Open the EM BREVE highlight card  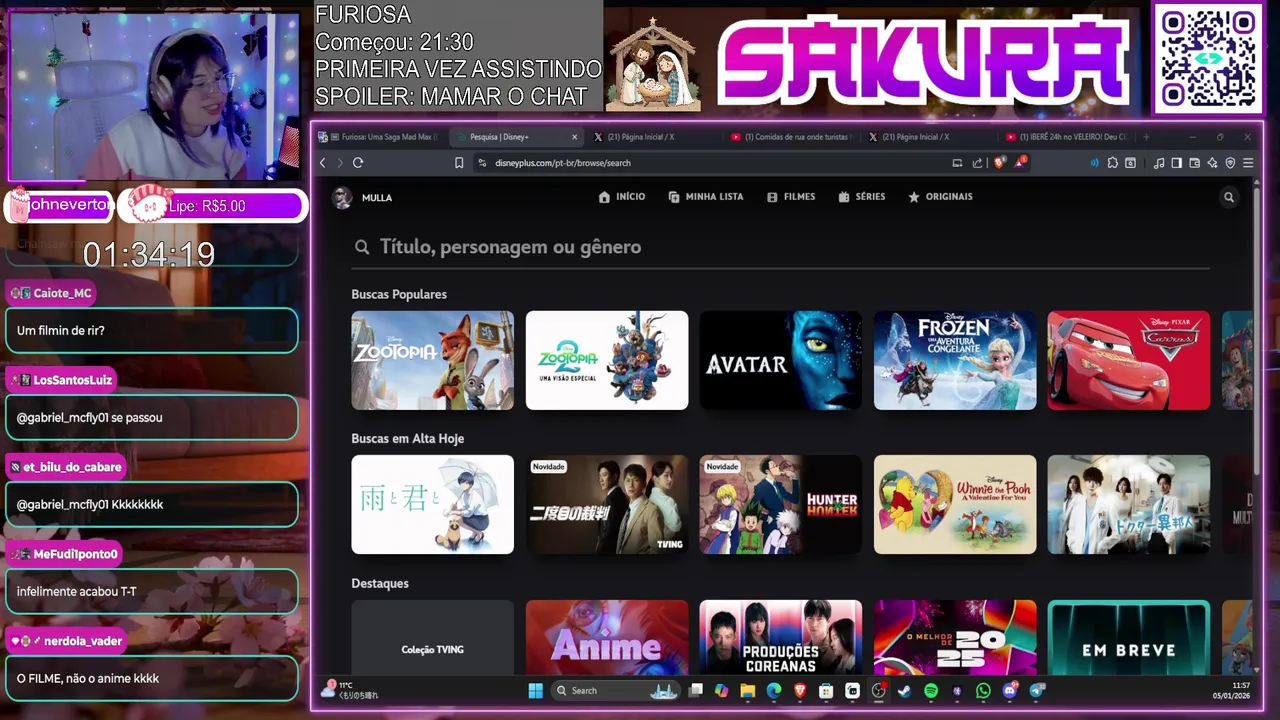(x=1129, y=638)
